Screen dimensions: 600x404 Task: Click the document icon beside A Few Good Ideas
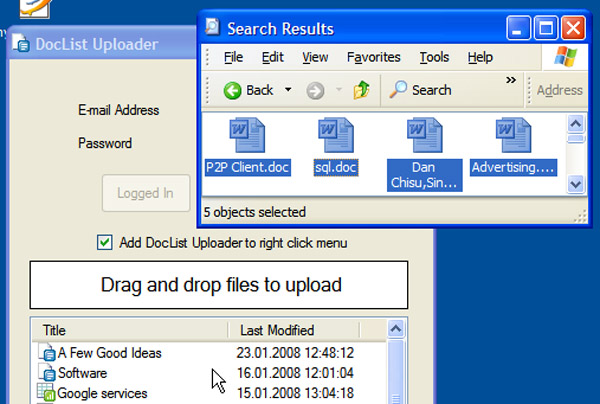pos(47,352)
